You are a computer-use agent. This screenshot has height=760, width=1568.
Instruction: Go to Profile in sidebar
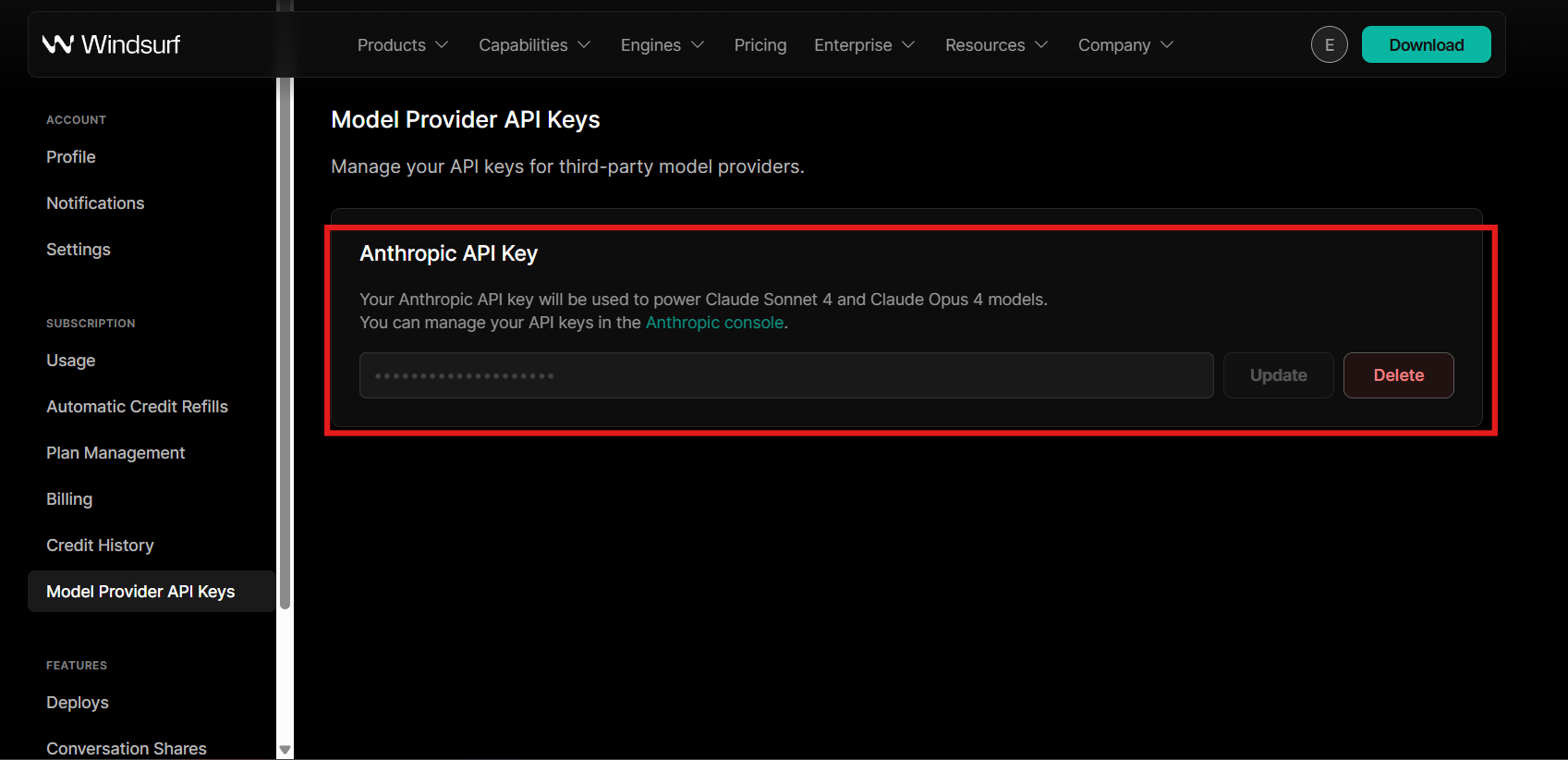click(71, 157)
